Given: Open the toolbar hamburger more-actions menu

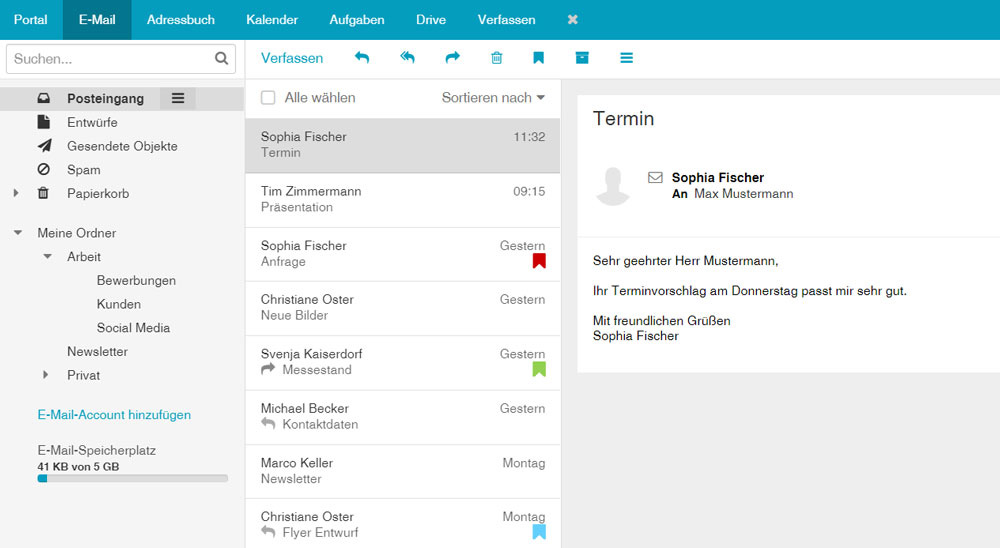Looking at the screenshot, I should 626,58.
